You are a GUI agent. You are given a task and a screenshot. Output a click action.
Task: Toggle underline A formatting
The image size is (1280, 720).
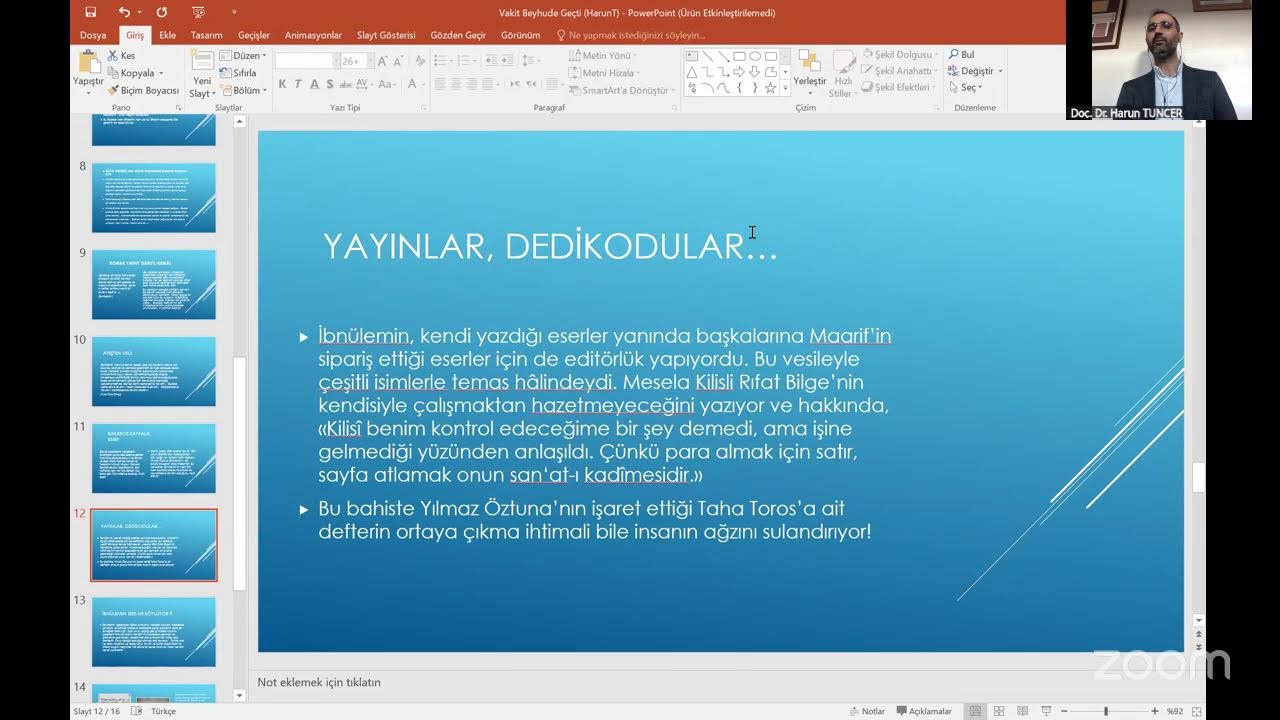313,84
